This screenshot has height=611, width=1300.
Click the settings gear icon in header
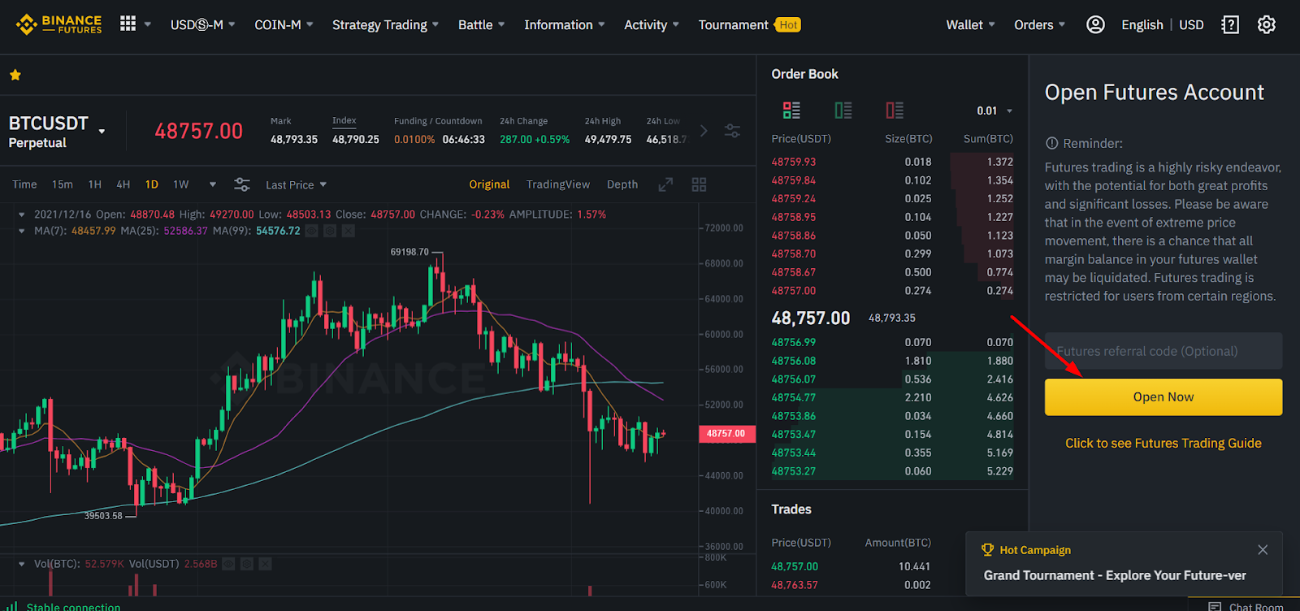tap(1266, 24)
